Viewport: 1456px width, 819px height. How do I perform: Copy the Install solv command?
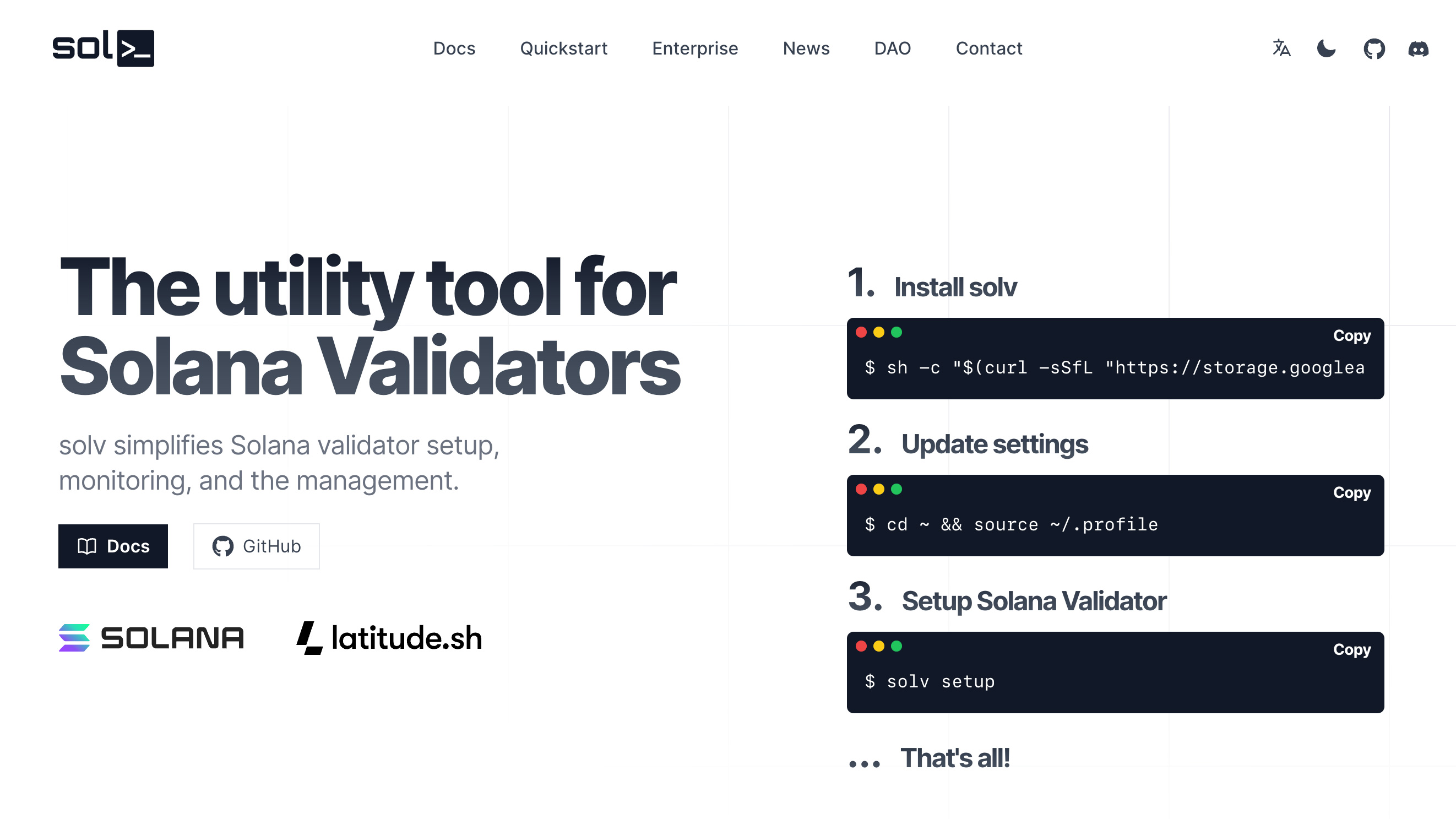coord(1351,336)
